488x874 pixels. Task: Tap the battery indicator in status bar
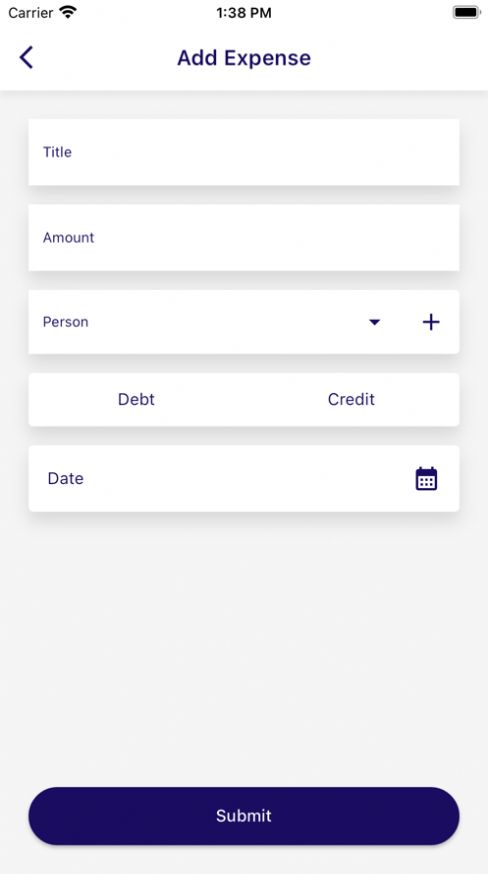coord(467,12)
